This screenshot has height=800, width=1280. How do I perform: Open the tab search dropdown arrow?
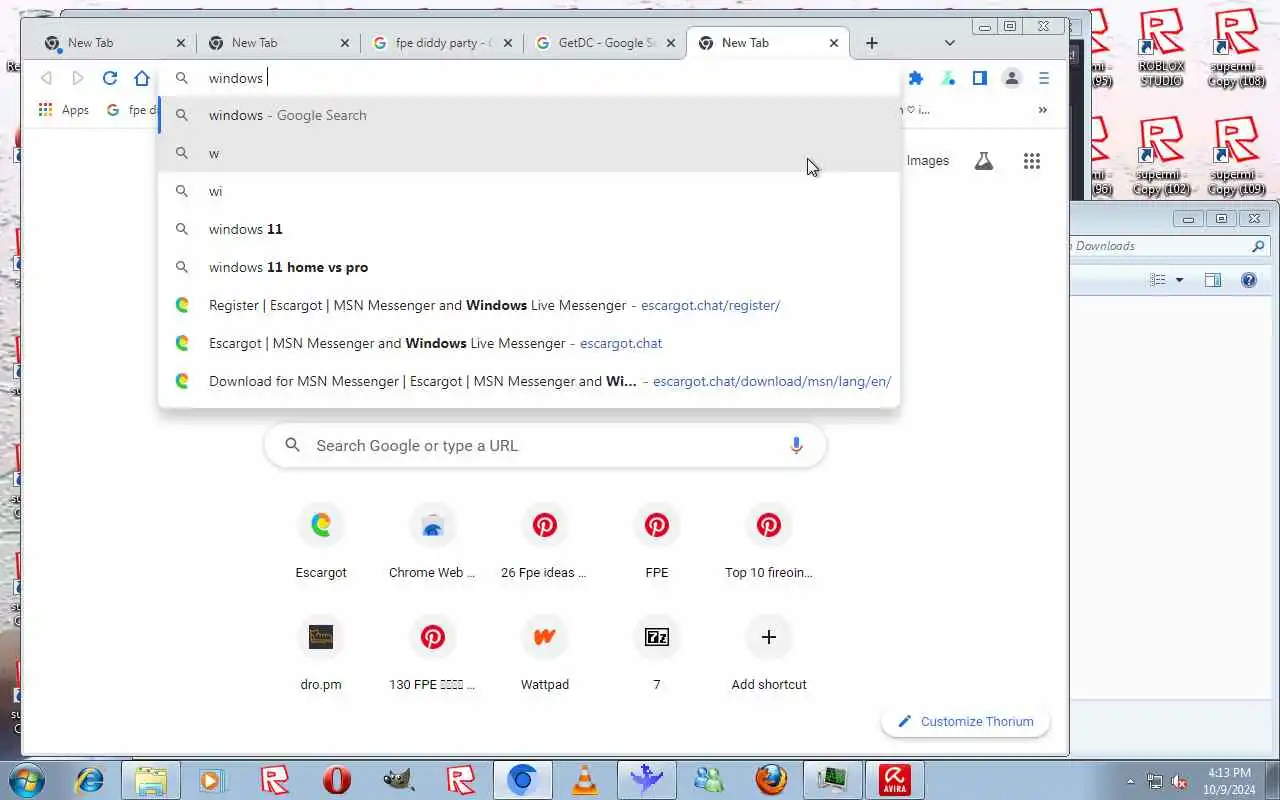[x=950, y=43]
